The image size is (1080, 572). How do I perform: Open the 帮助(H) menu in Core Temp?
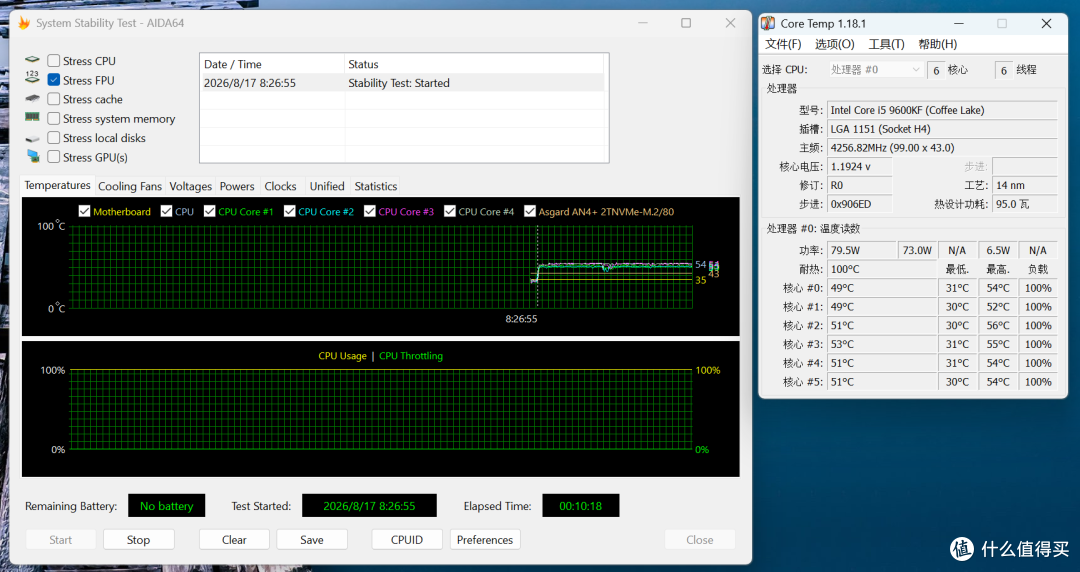[937, 44]
